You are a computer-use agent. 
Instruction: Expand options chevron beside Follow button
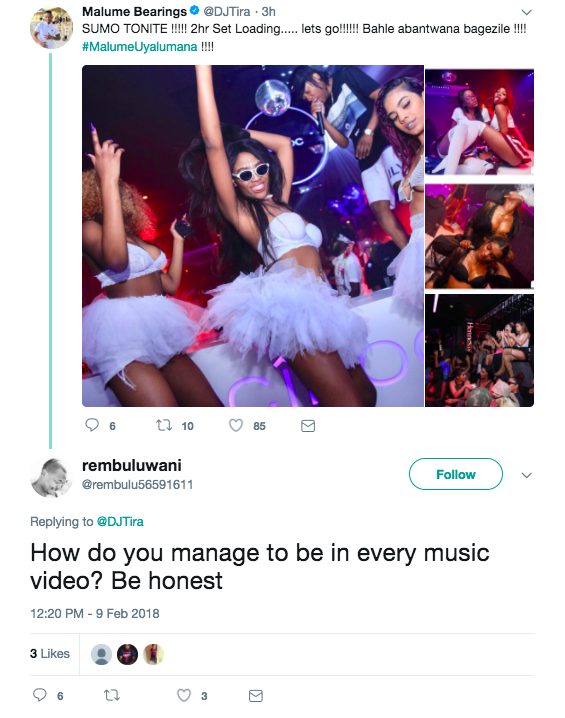[x=527, y=475]
